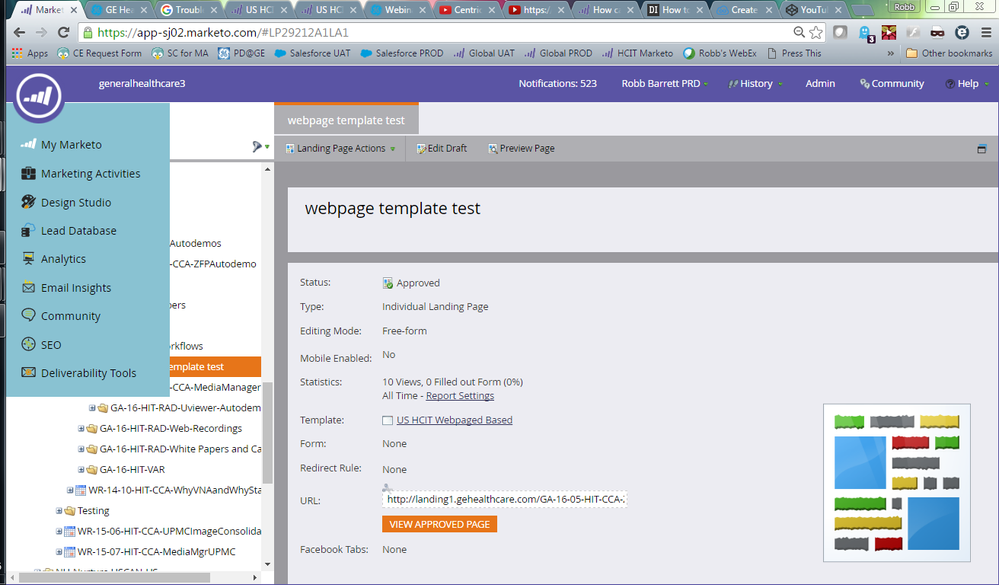Viewport: 999px width, 585px height.
Task: Click the zoom magnifier icon in address bar
Action: point(799,32)
